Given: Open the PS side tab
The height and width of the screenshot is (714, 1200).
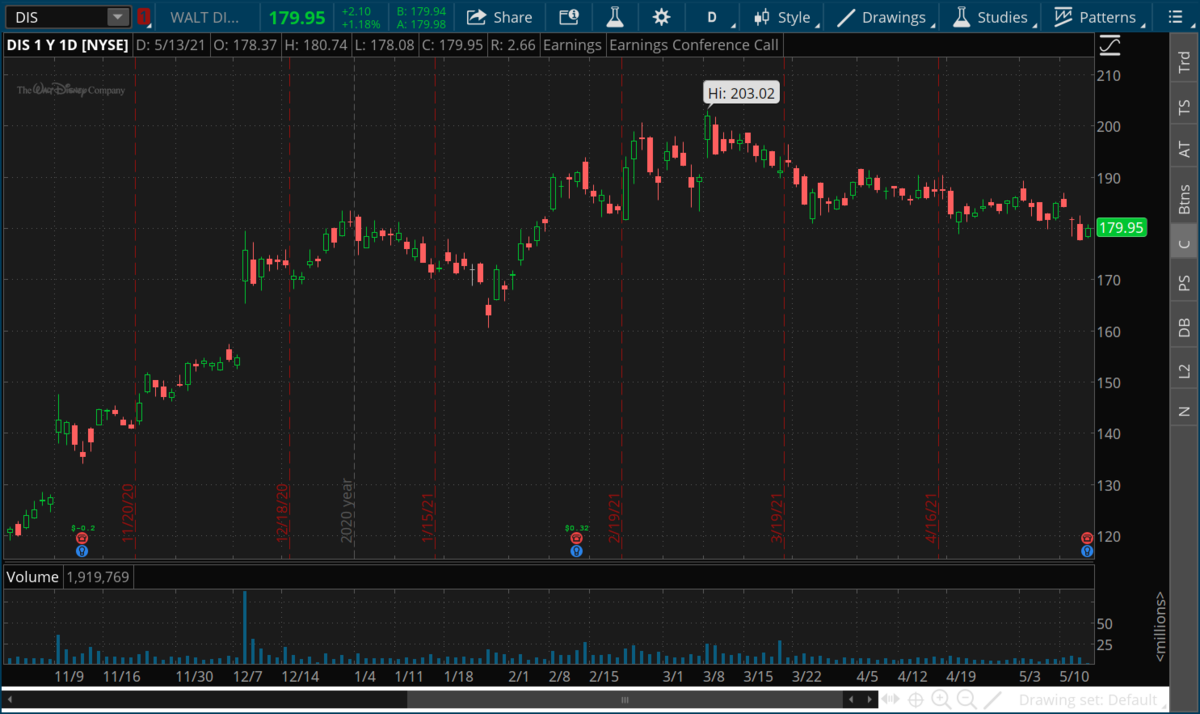Looking at the screenshot, I should pyautogui.click(x=1184, y=284).
